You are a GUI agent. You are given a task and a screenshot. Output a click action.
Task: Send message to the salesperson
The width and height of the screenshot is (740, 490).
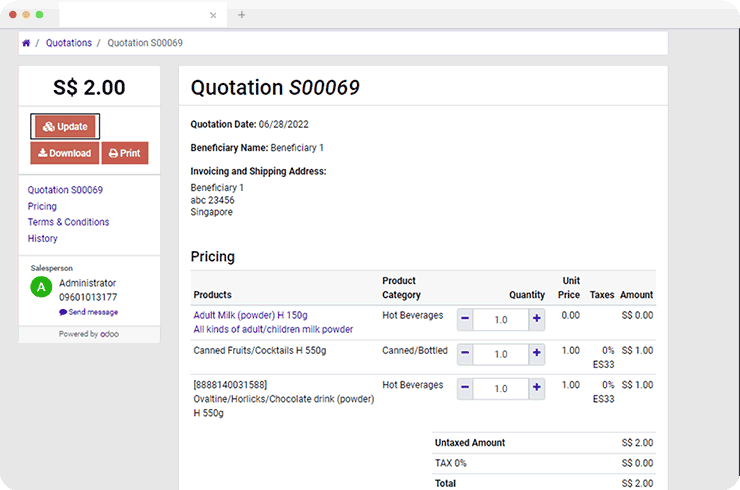pyautogui.click(x=89, y=312)
